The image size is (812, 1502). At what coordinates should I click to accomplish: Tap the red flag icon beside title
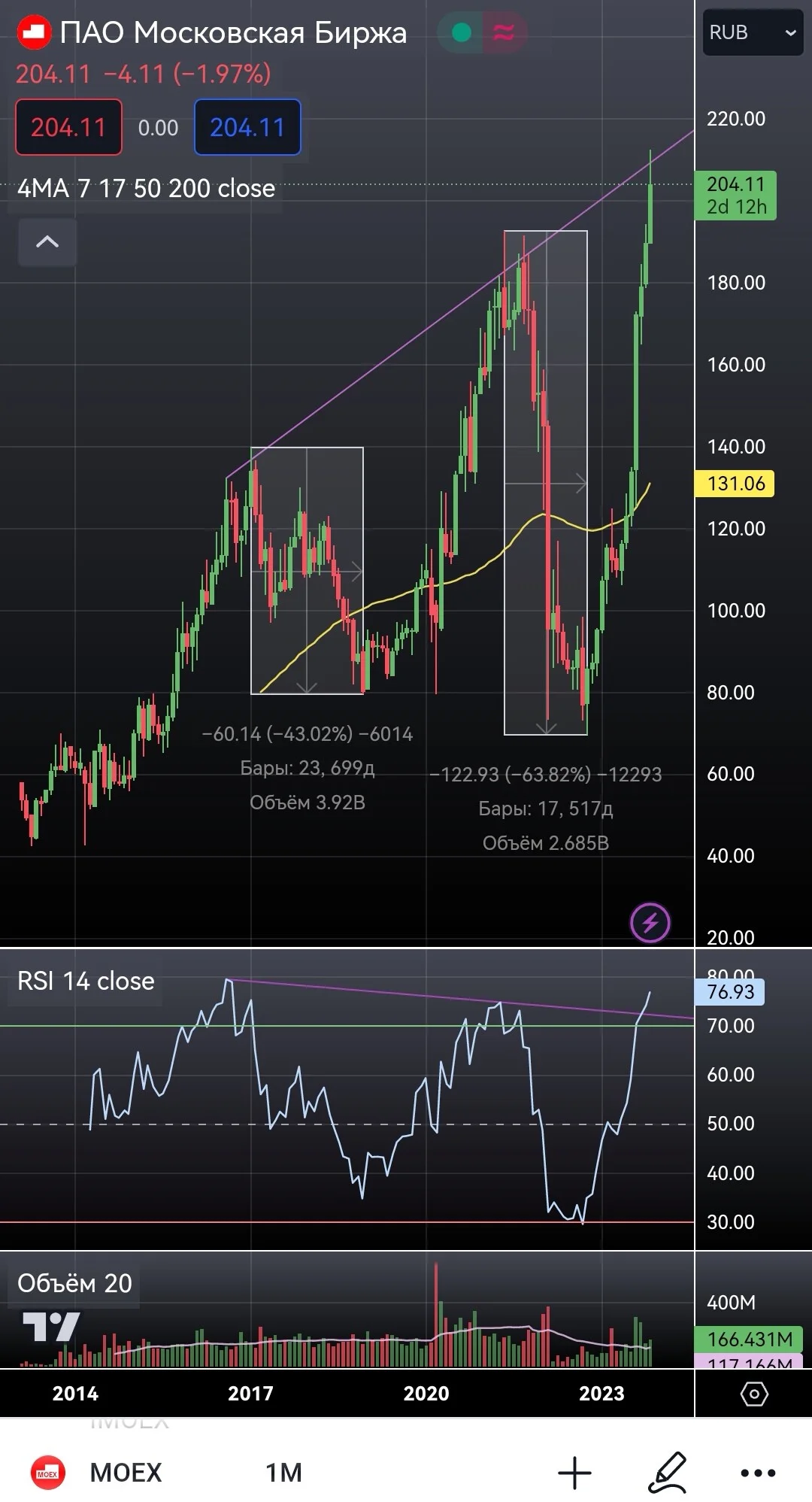[34, 32]
